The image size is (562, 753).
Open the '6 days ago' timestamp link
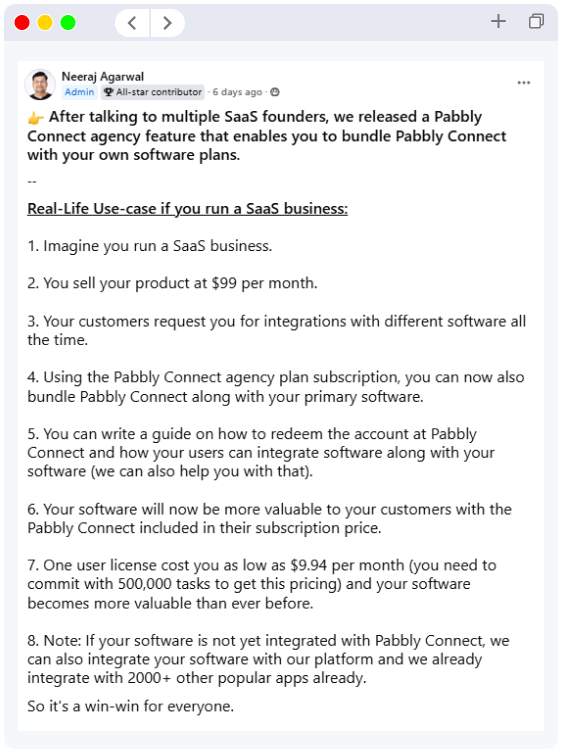pyautogui.click(x=237, y=92)
